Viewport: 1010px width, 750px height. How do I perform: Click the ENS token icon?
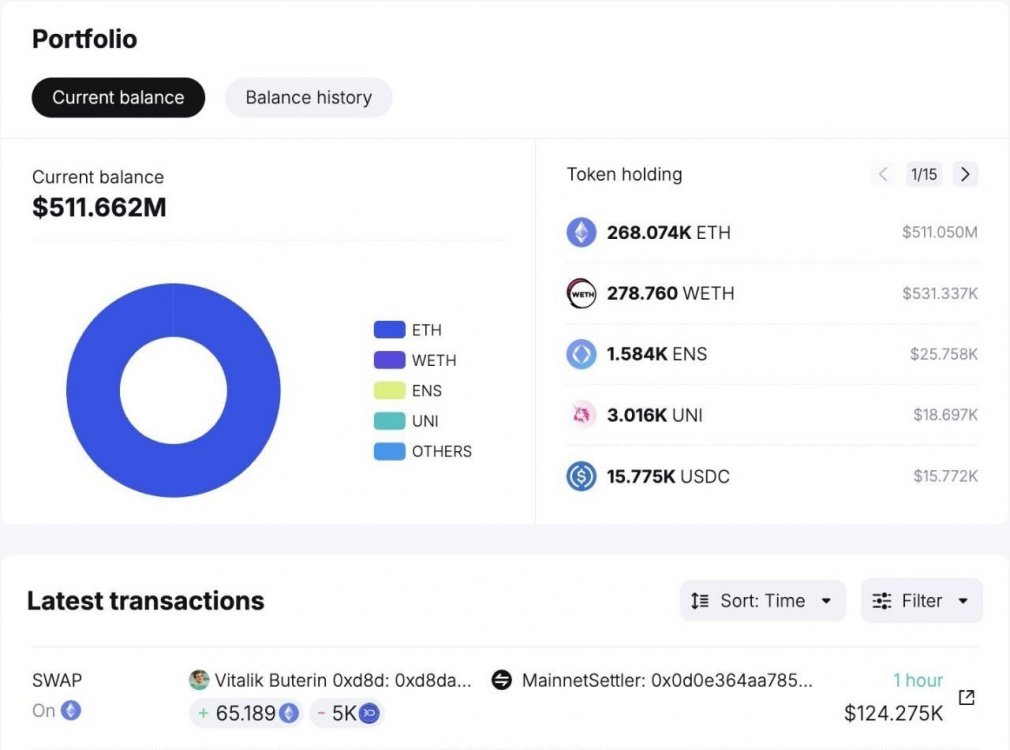[x=581, y=354]
